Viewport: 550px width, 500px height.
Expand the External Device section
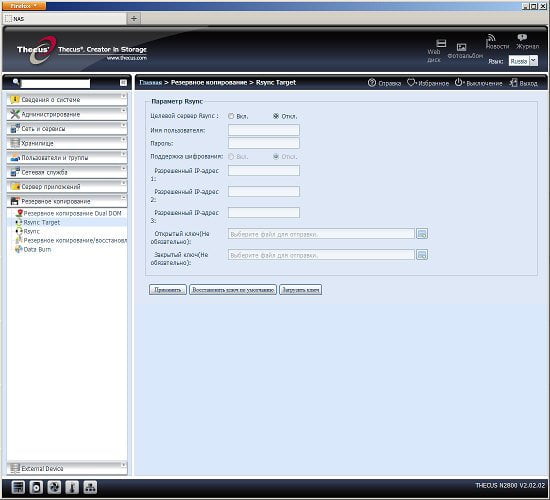[67, 468]
